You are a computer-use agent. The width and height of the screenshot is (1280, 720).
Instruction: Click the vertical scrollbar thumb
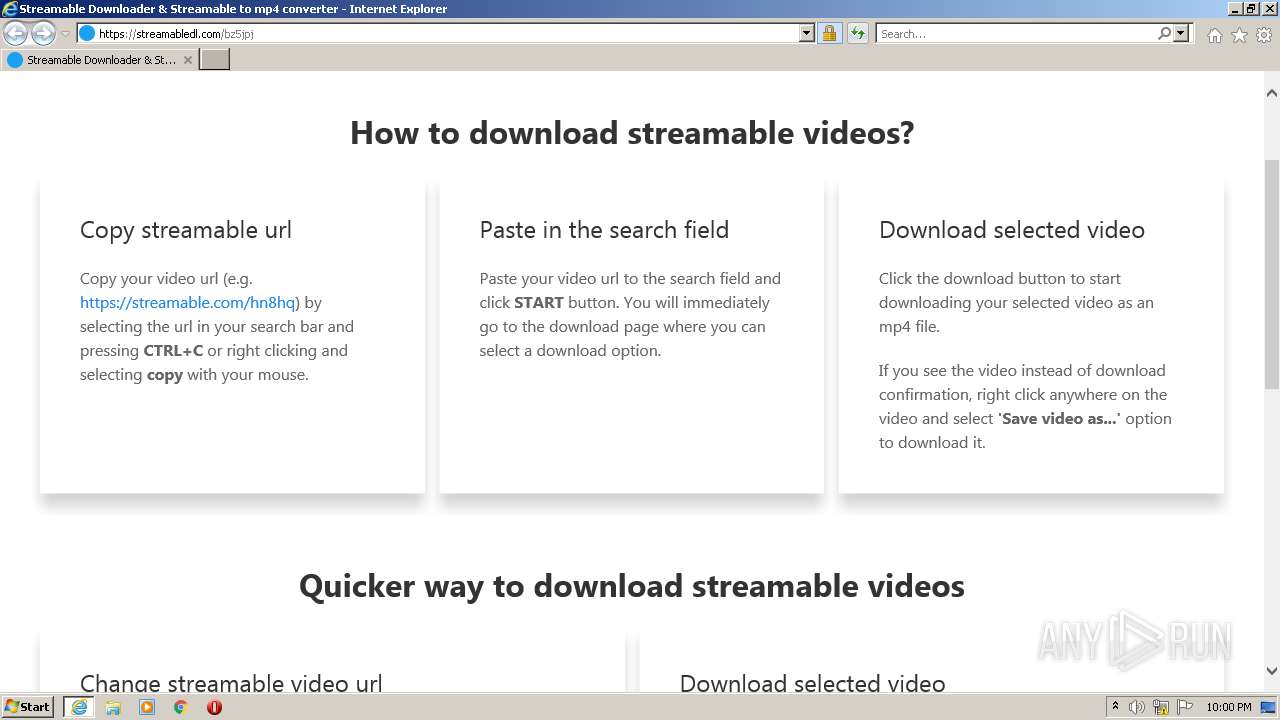click(1272, 274)
